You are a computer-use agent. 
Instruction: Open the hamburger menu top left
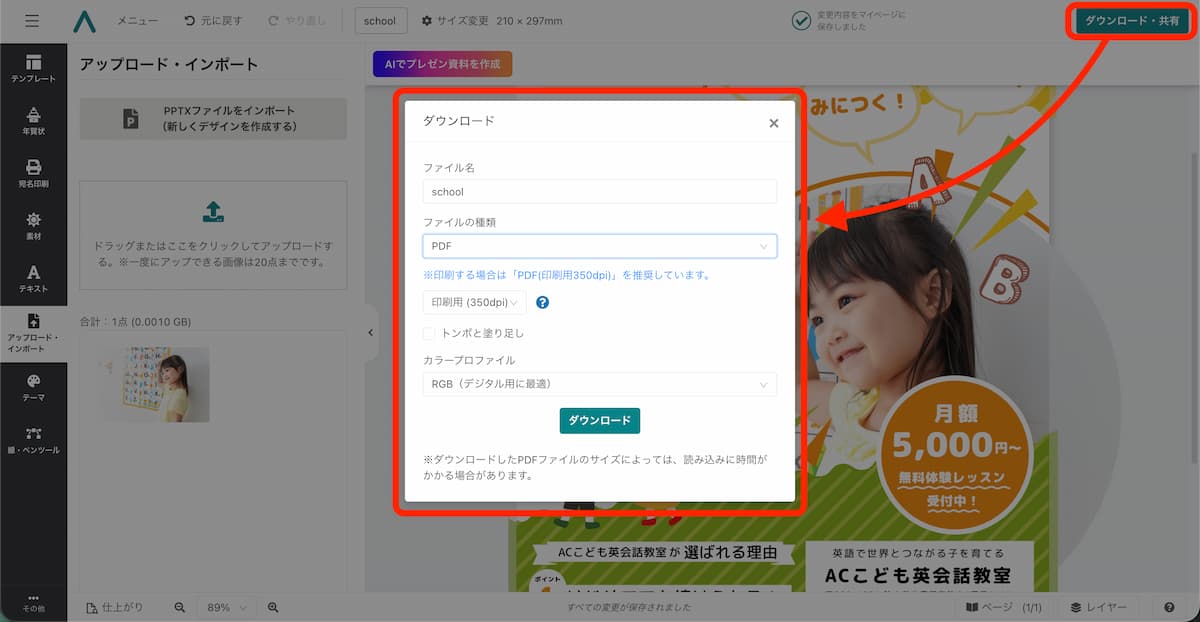(31, 20)
